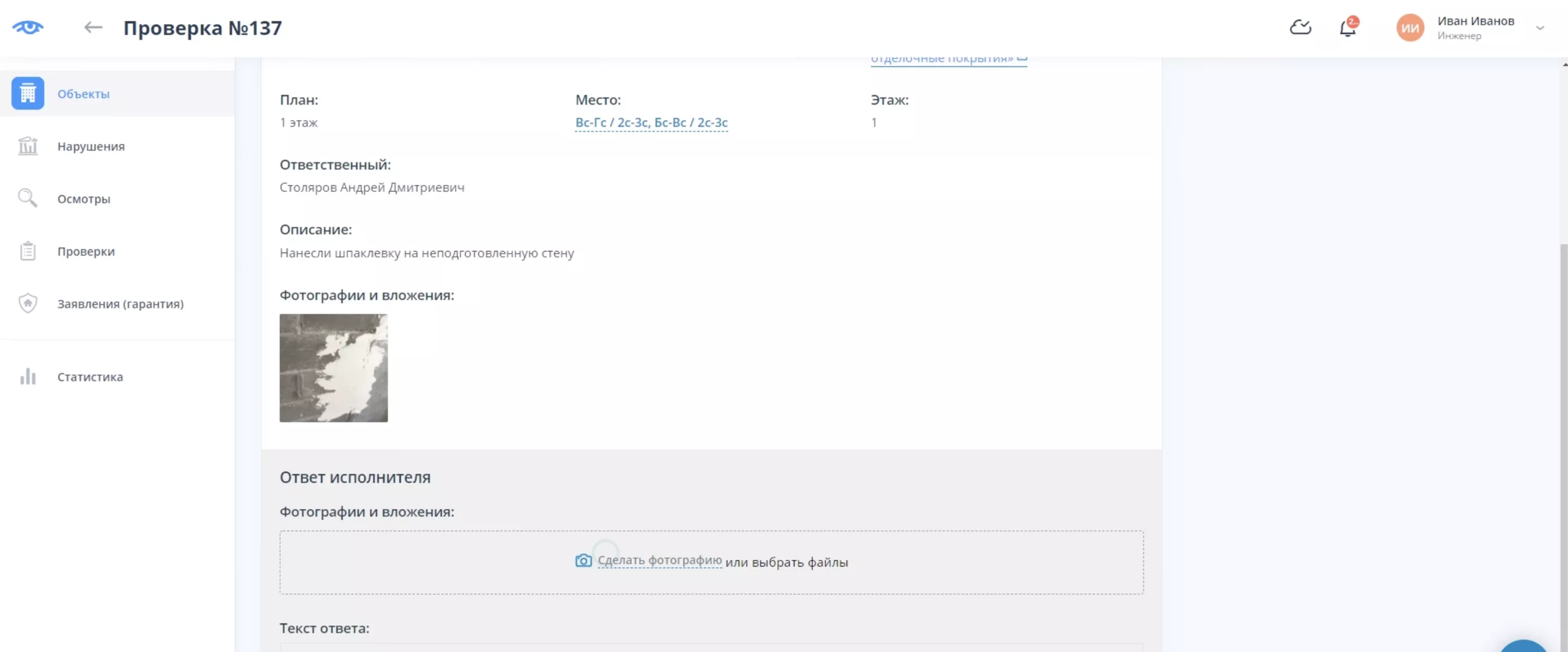The width and height of the screenshot is (1568, 652).
Task: Open the Проверки menu item
Action: click(x=86, y=252)
